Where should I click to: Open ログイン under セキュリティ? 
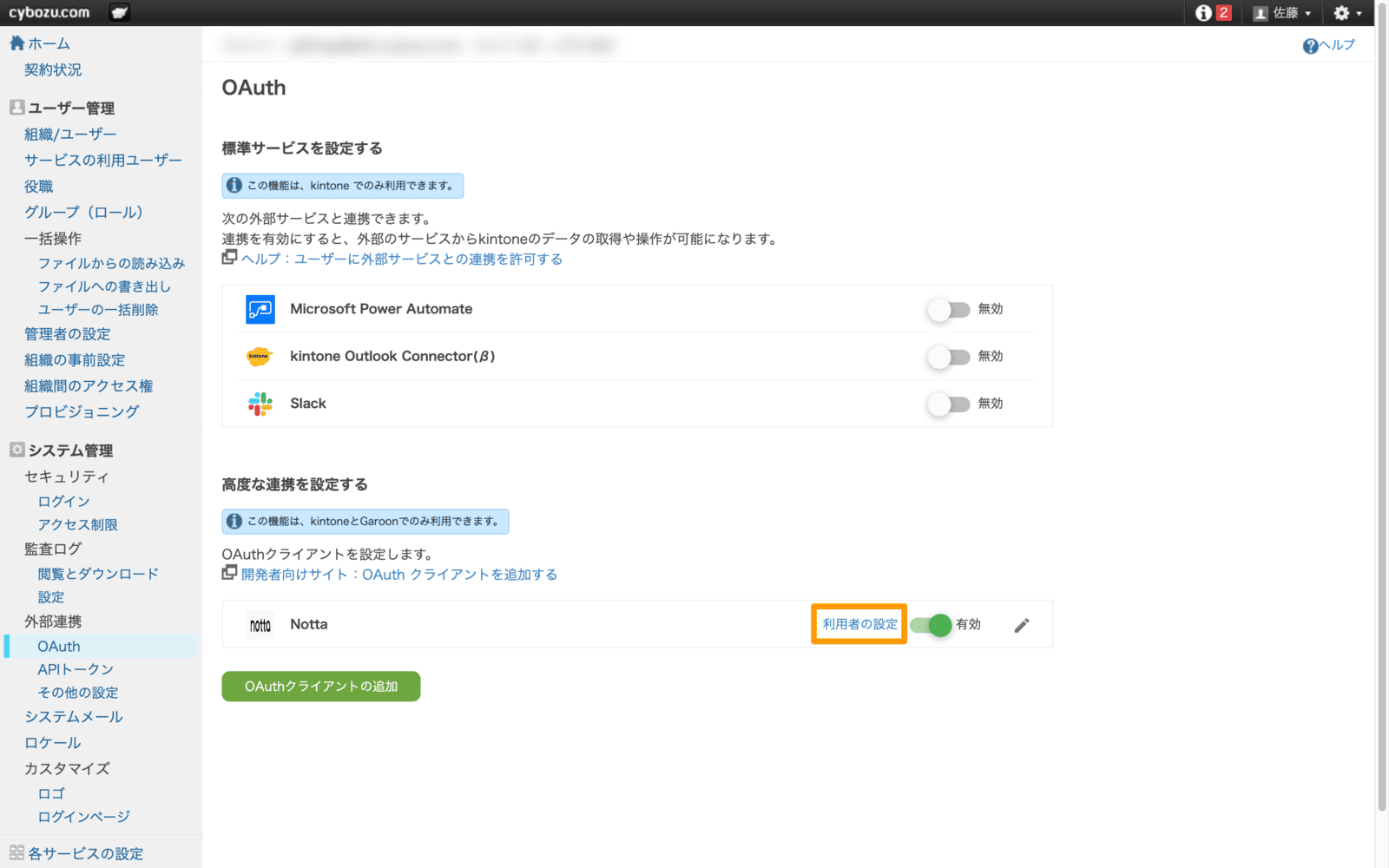pos(63,502)
